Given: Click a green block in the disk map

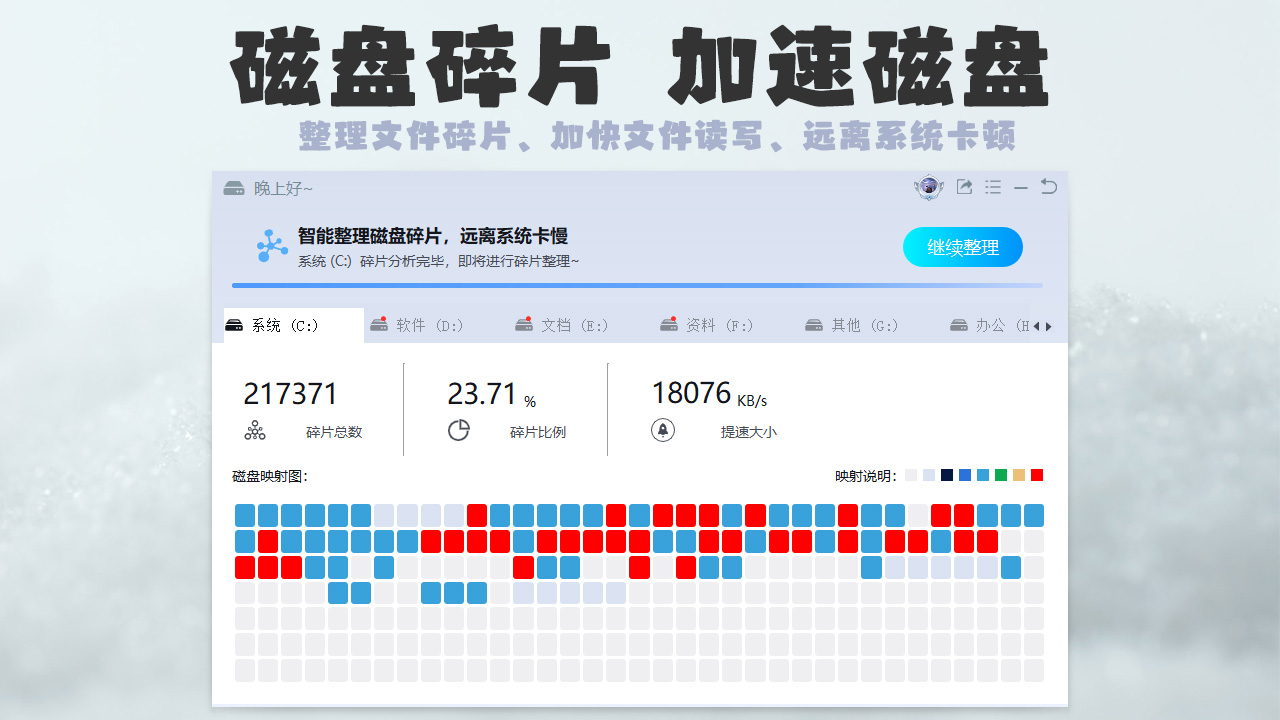Looking at the screenshot, I should tap(1001, 475).
